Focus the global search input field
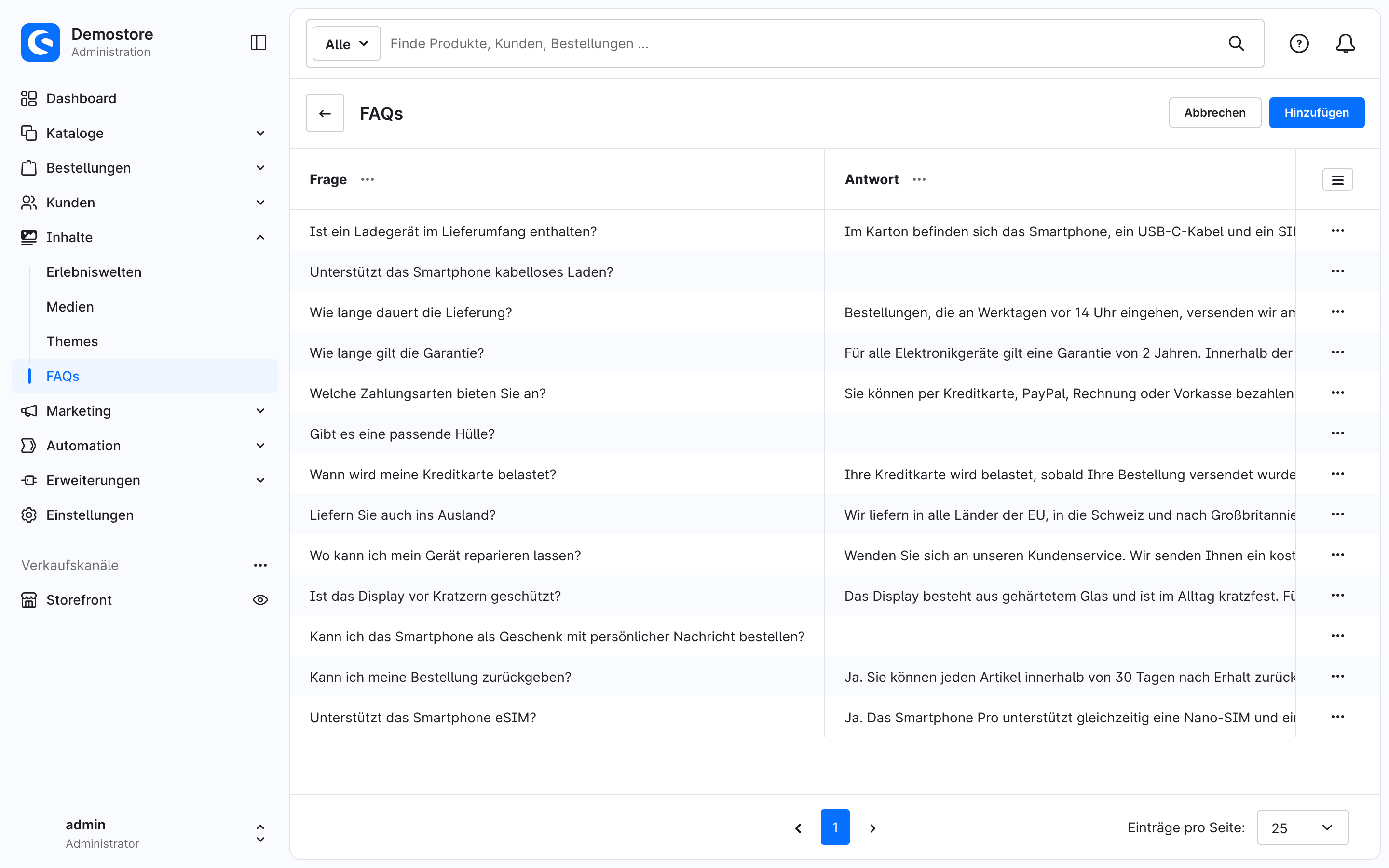The image size is (1389, 868). [x=803, y=43]
